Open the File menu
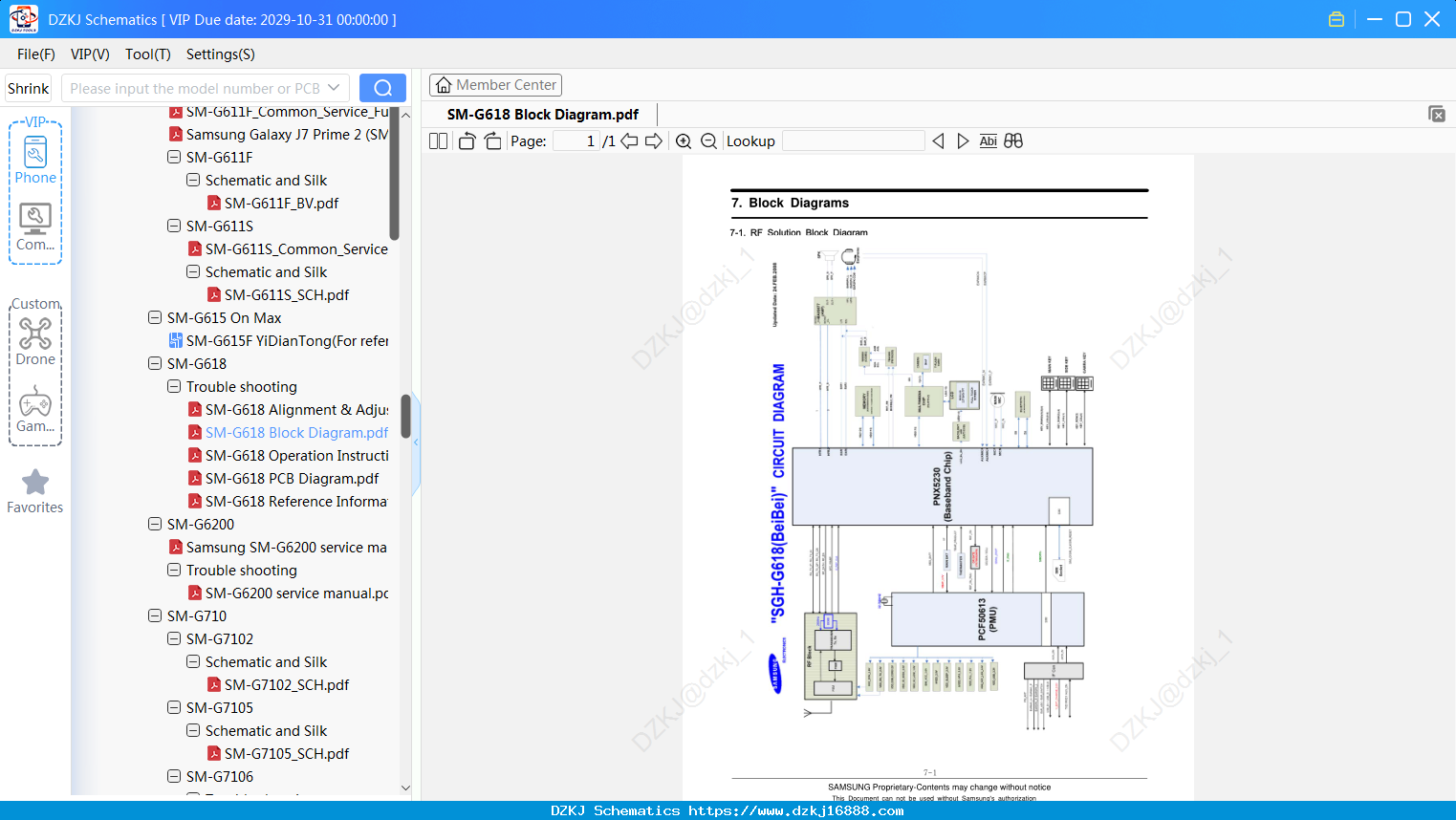 [x=36, y=54]
